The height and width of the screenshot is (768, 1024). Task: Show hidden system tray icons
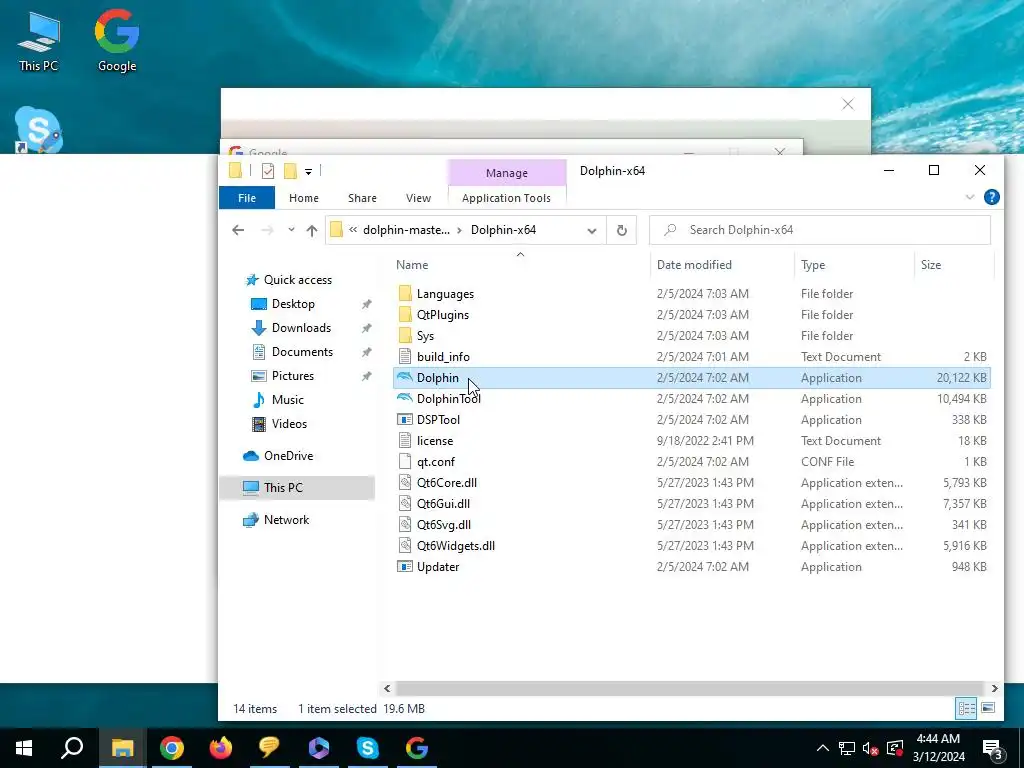[823, 748]
